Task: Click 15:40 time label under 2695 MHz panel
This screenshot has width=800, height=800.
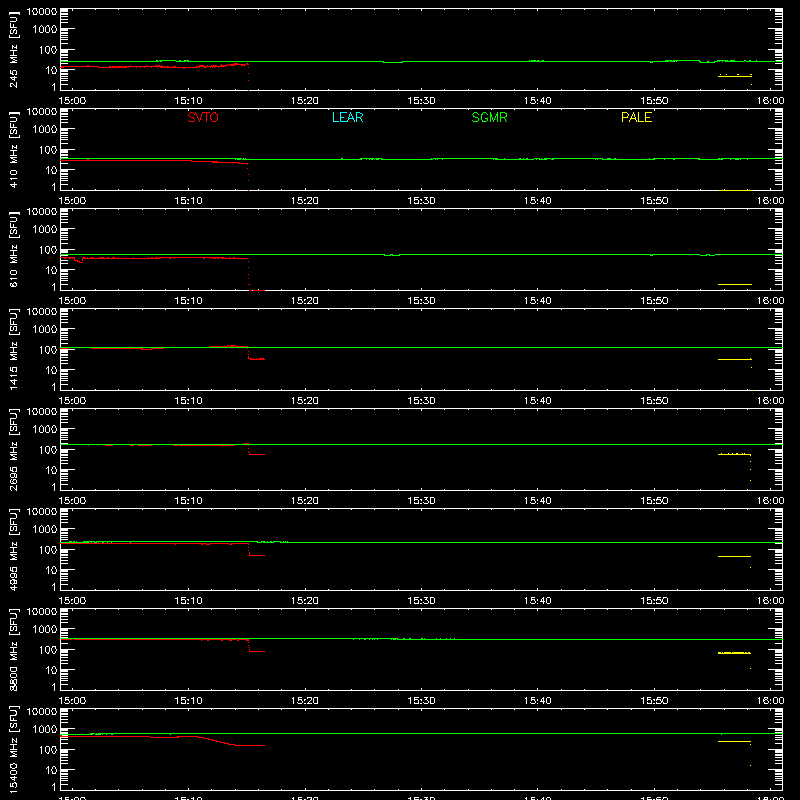Action: point(538,501)
